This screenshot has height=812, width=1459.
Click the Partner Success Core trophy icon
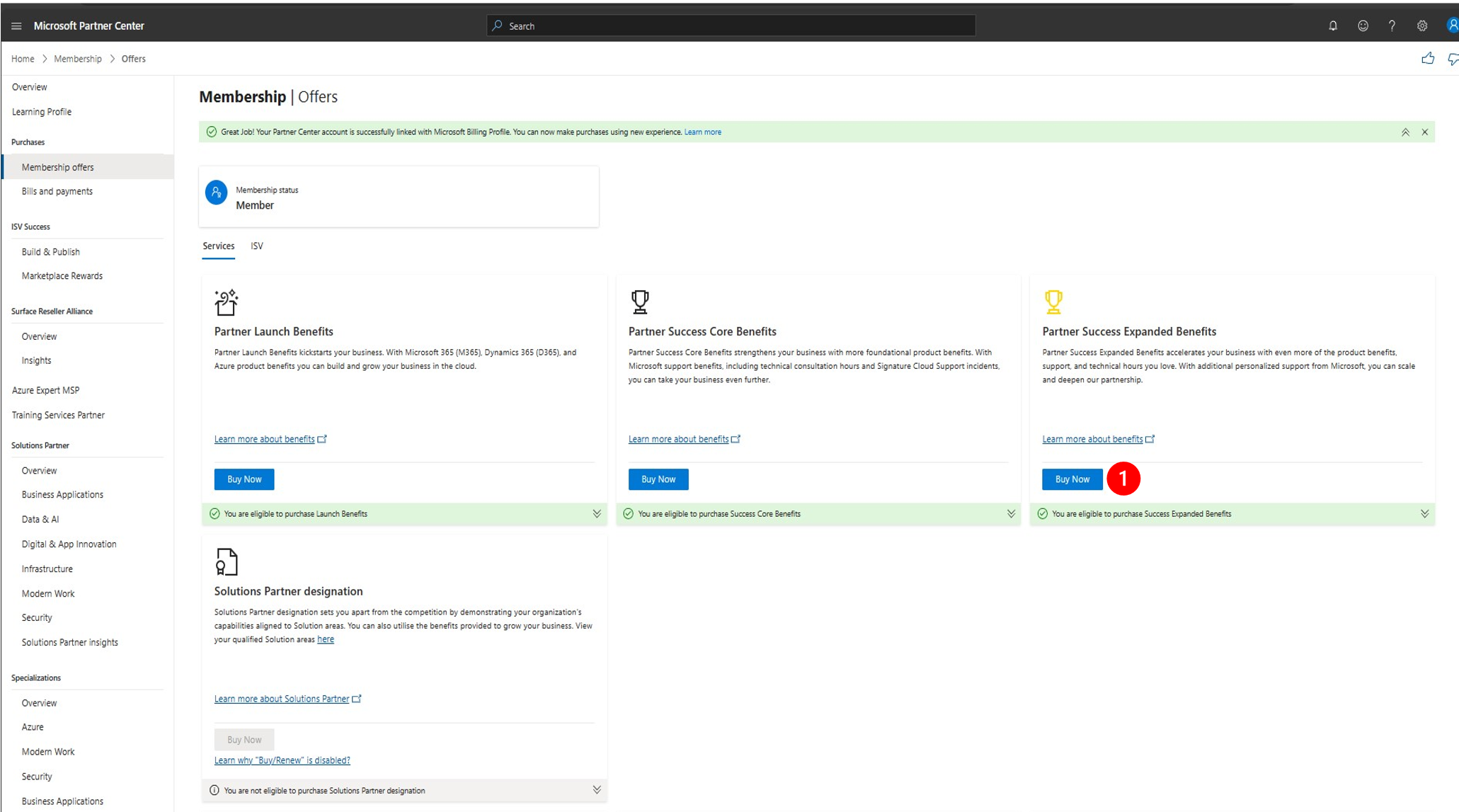coord(640,302)
